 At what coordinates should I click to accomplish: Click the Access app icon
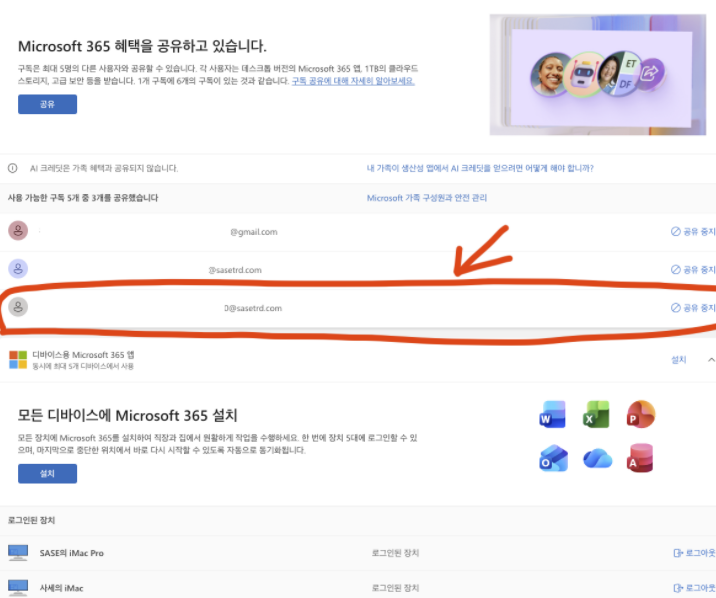640,458
